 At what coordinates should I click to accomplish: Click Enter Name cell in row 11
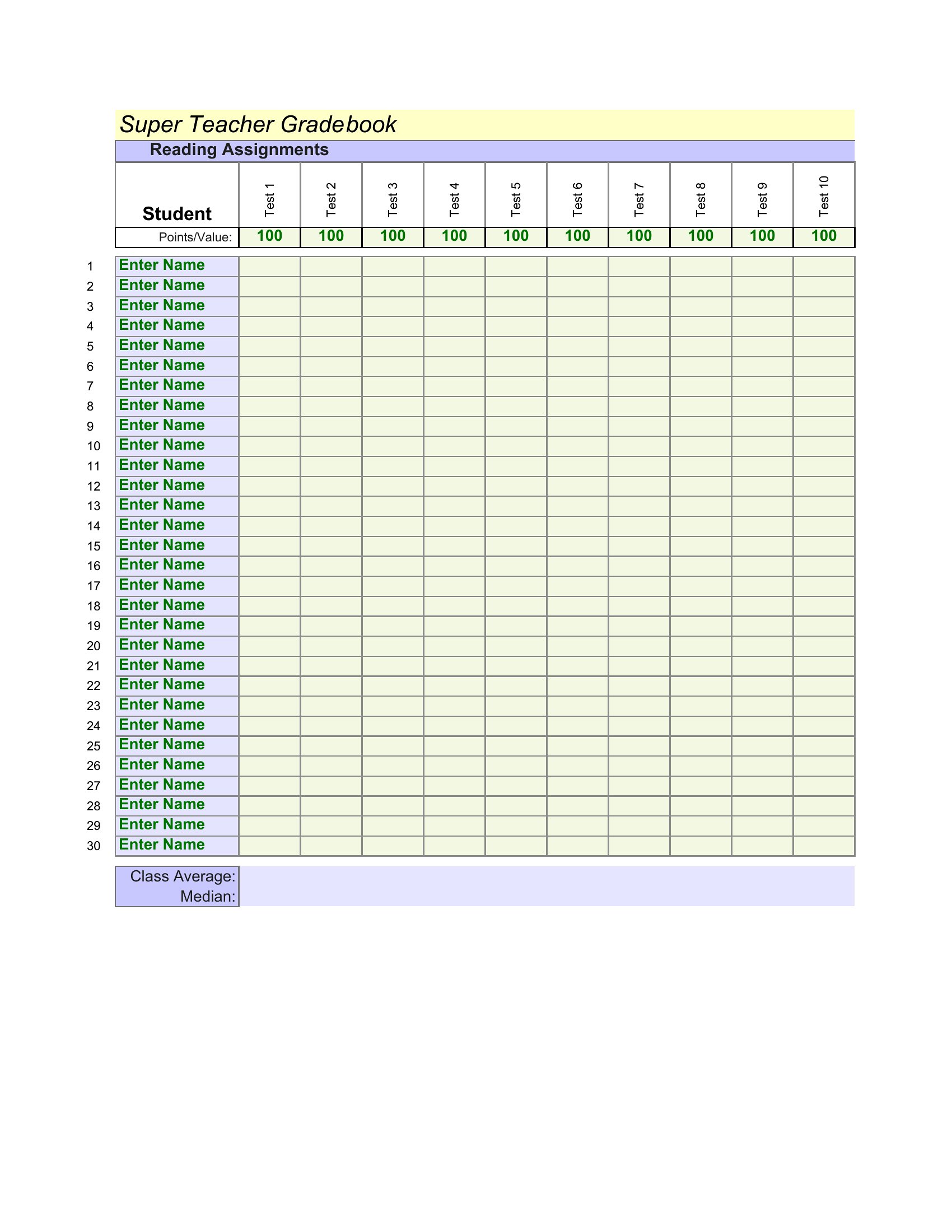pyautogui.click(x=177, y=466)
